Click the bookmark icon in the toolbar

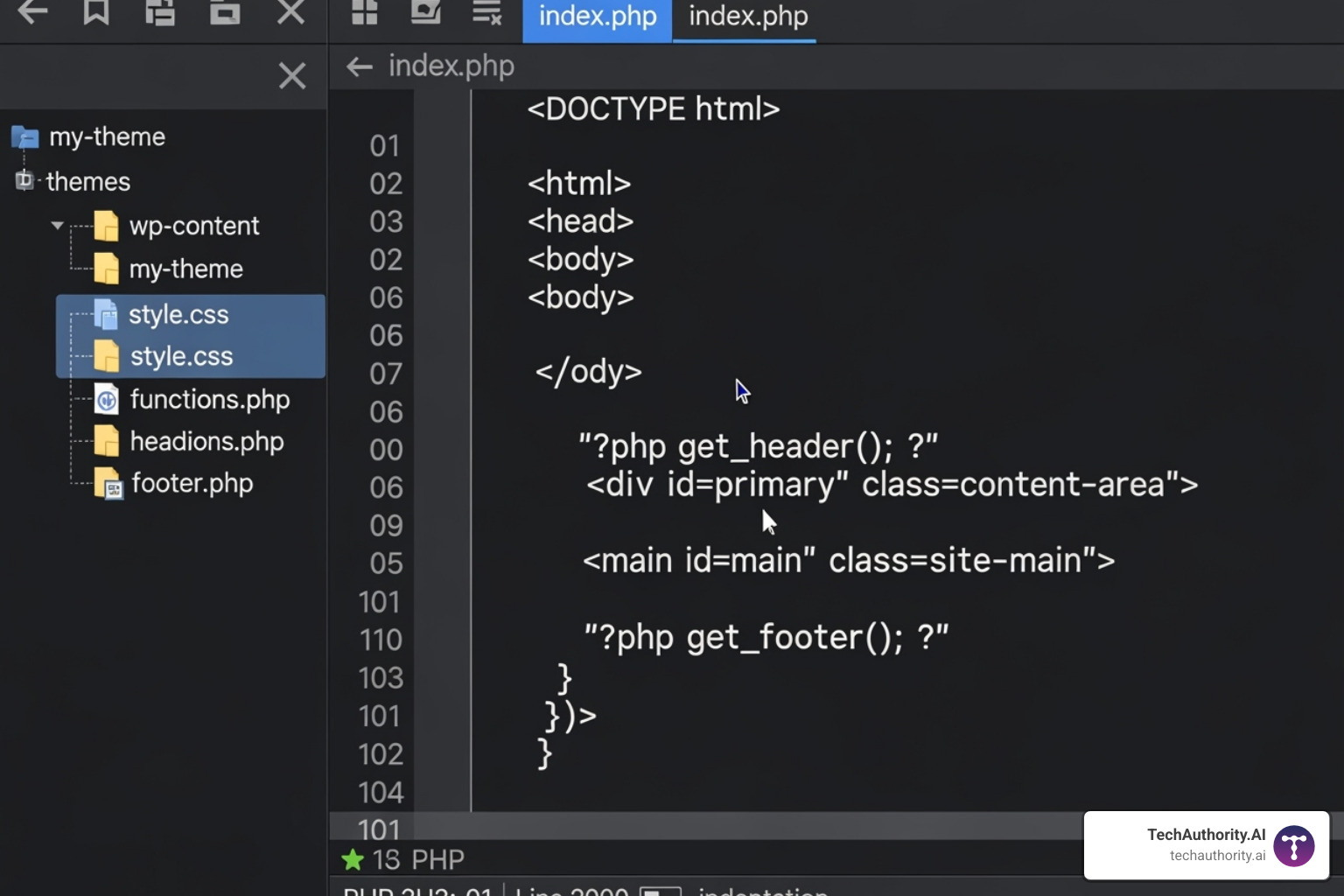96,12
